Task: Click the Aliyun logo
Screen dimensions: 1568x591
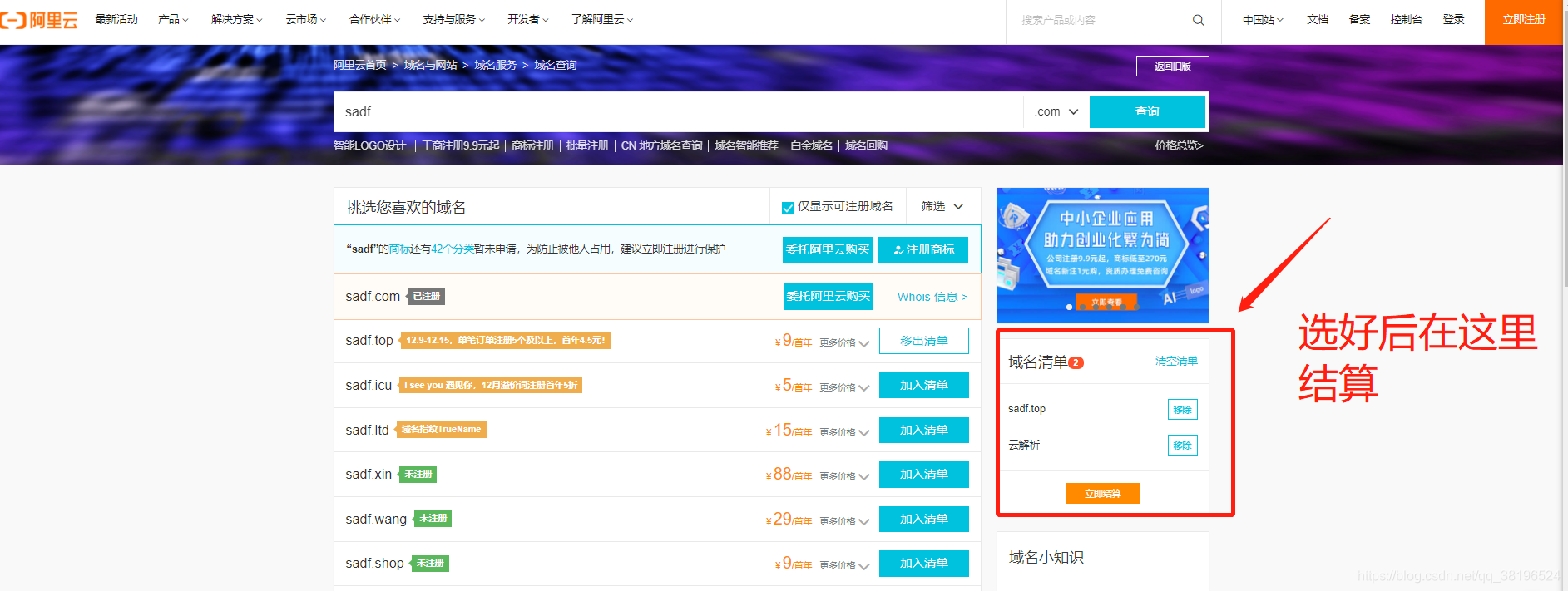Action: [39, 20]
